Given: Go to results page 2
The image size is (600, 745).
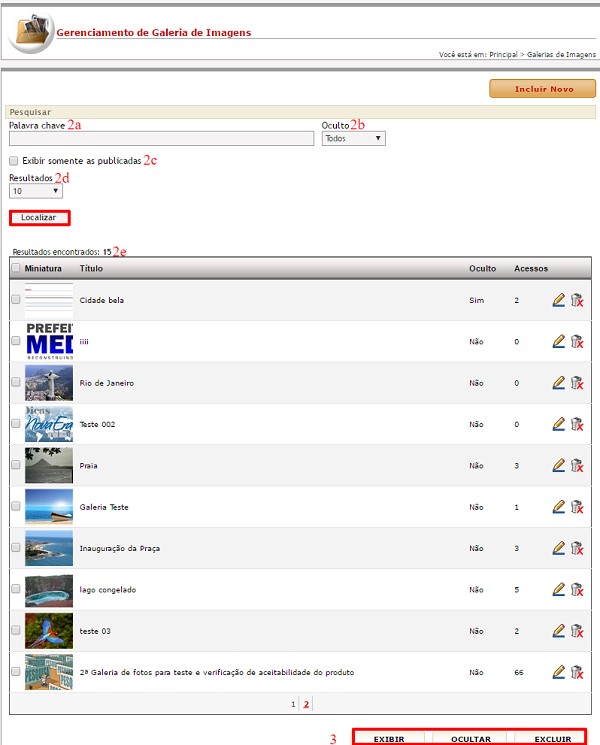Looking at the screenshot, I should pos(306,704).
